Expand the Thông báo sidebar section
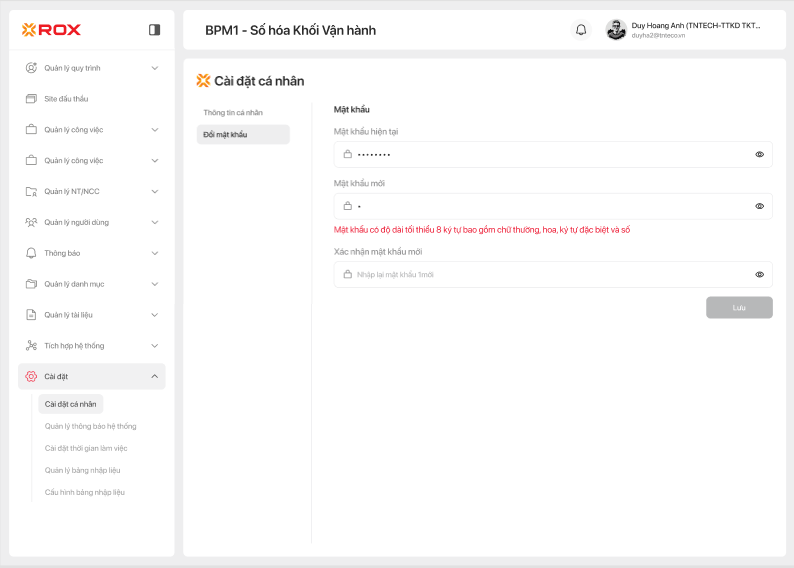This screenshot has height=568, width=794. 154,253
